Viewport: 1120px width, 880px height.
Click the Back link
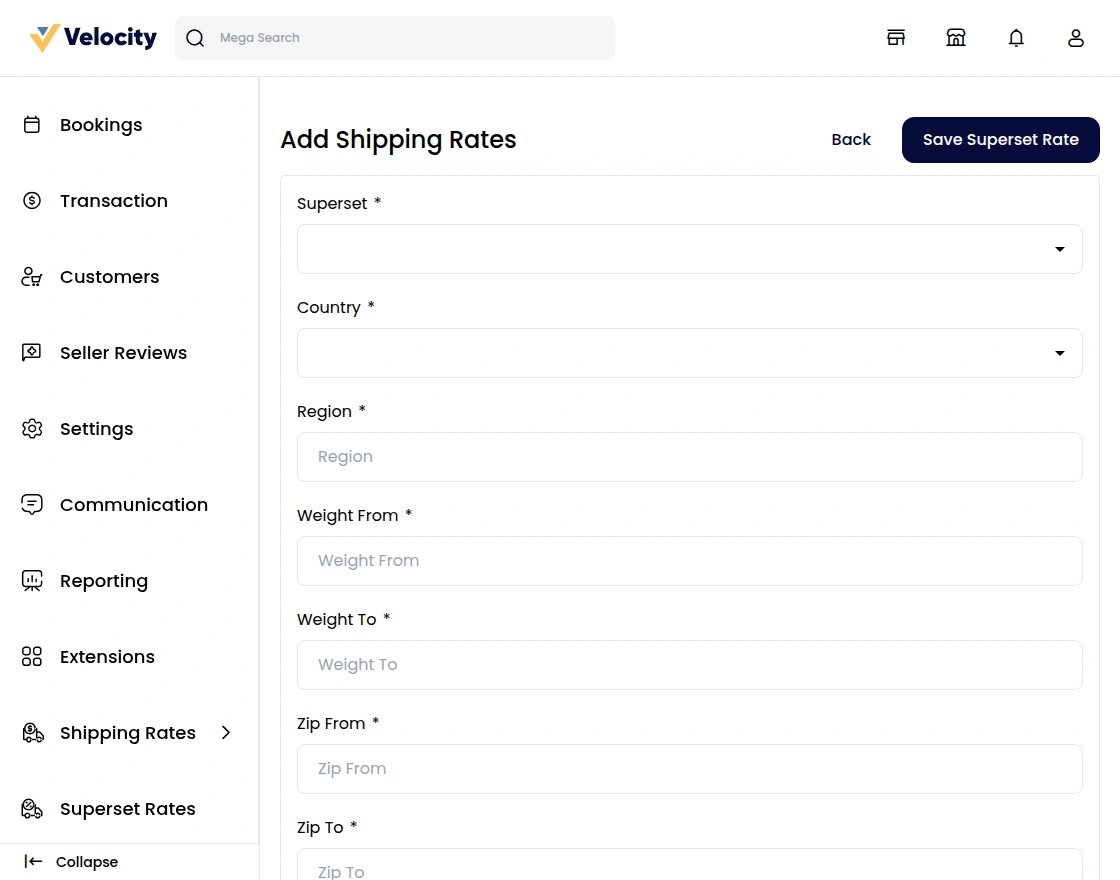point(851,140)
